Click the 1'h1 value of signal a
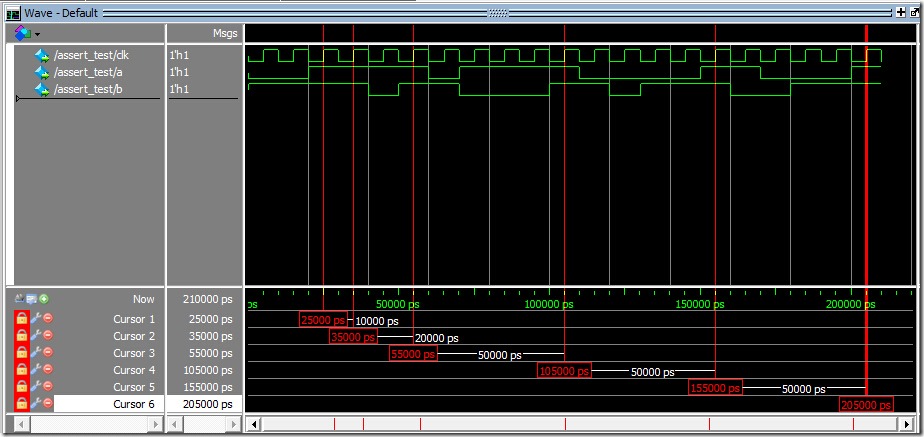Viewport: 924px width, 437px height. [x=179, y=72]
